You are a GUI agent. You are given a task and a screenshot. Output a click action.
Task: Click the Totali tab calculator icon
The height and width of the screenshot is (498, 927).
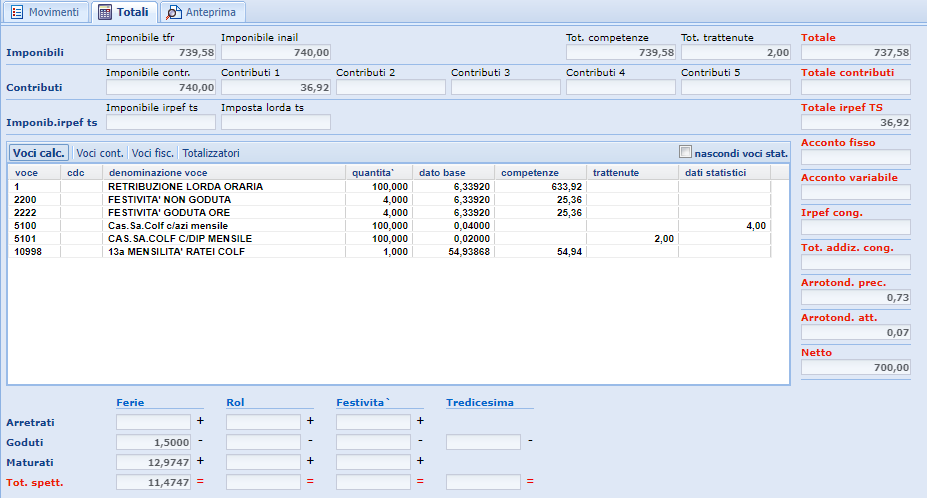click(x=105, y=12)
